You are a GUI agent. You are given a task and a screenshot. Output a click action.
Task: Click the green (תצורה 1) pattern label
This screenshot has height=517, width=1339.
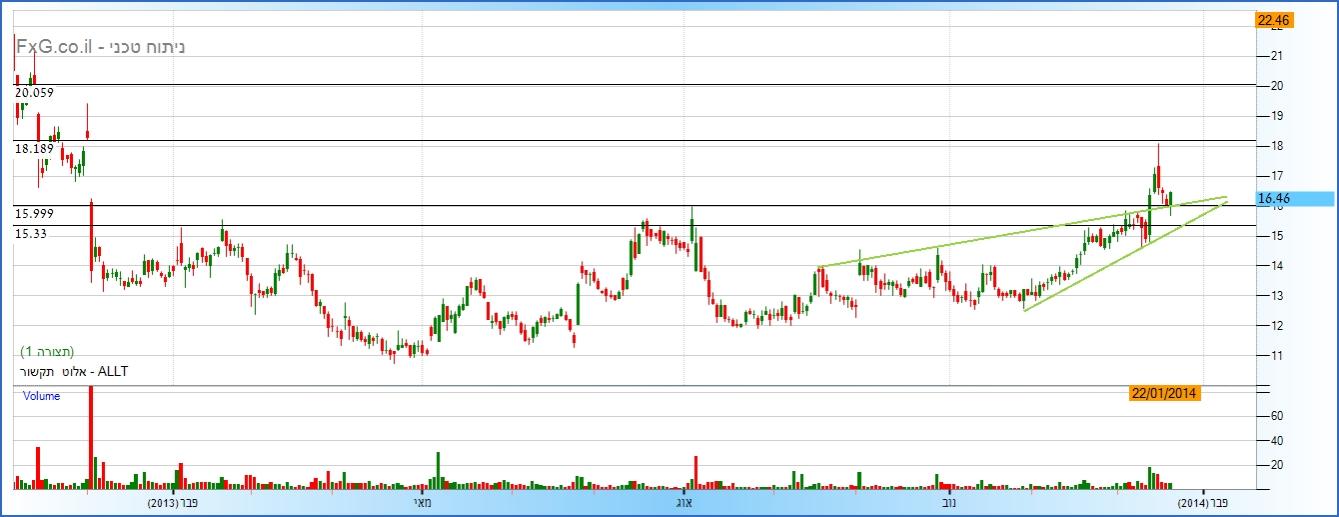[x=48, y=352]
